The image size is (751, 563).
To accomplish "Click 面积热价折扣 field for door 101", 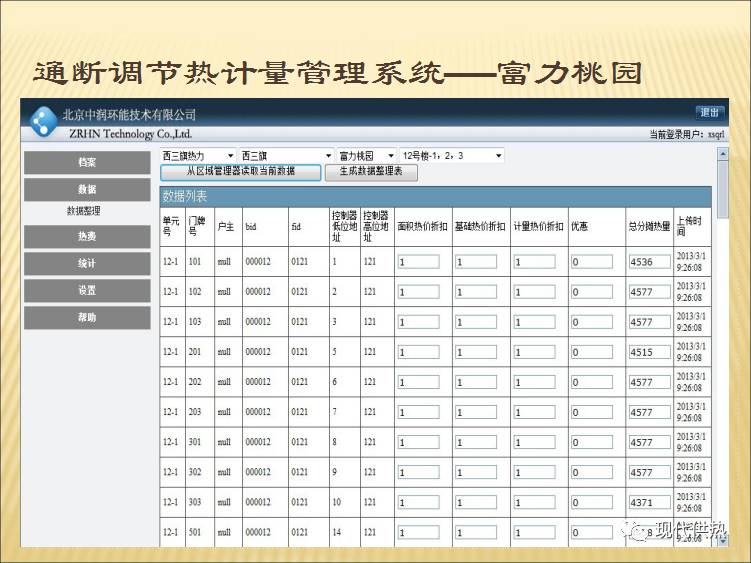I will pos(419,262).
